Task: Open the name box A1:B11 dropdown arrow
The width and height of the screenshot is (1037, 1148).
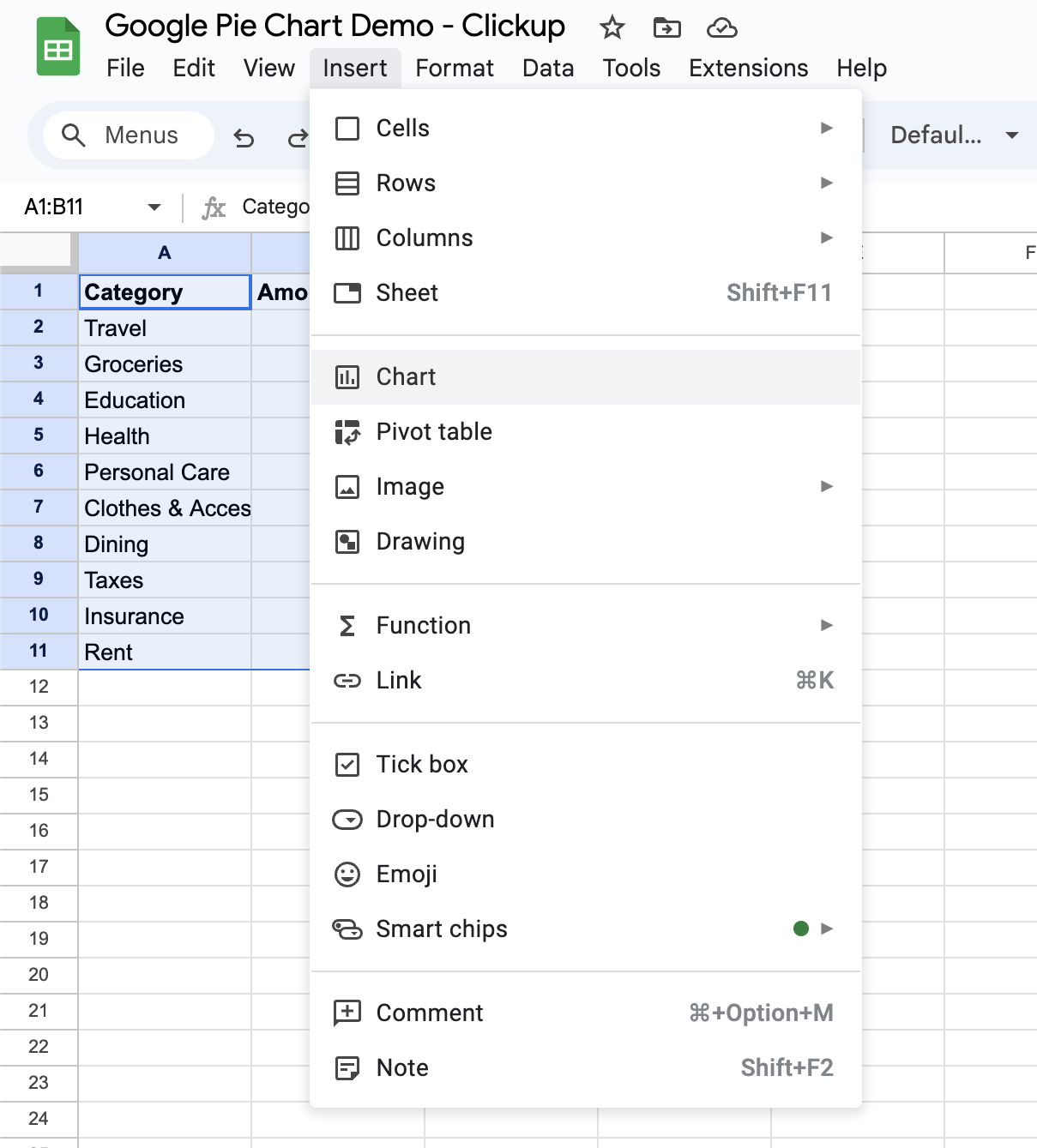Action: point(154,207)
